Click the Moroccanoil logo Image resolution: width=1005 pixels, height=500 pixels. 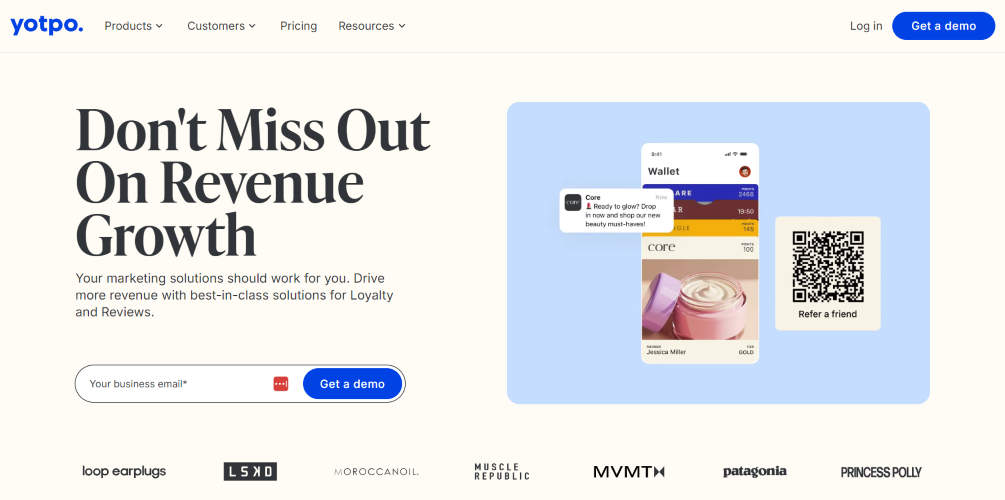376,472
